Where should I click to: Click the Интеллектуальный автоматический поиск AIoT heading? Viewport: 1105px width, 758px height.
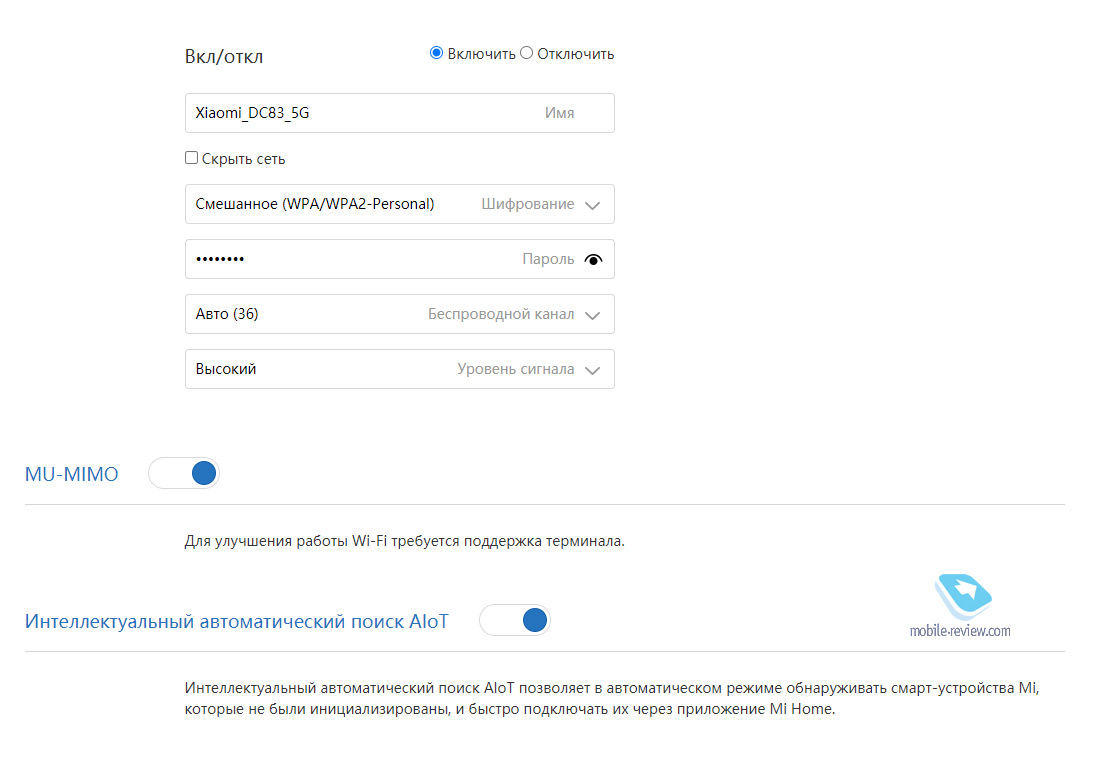point(237,621)
